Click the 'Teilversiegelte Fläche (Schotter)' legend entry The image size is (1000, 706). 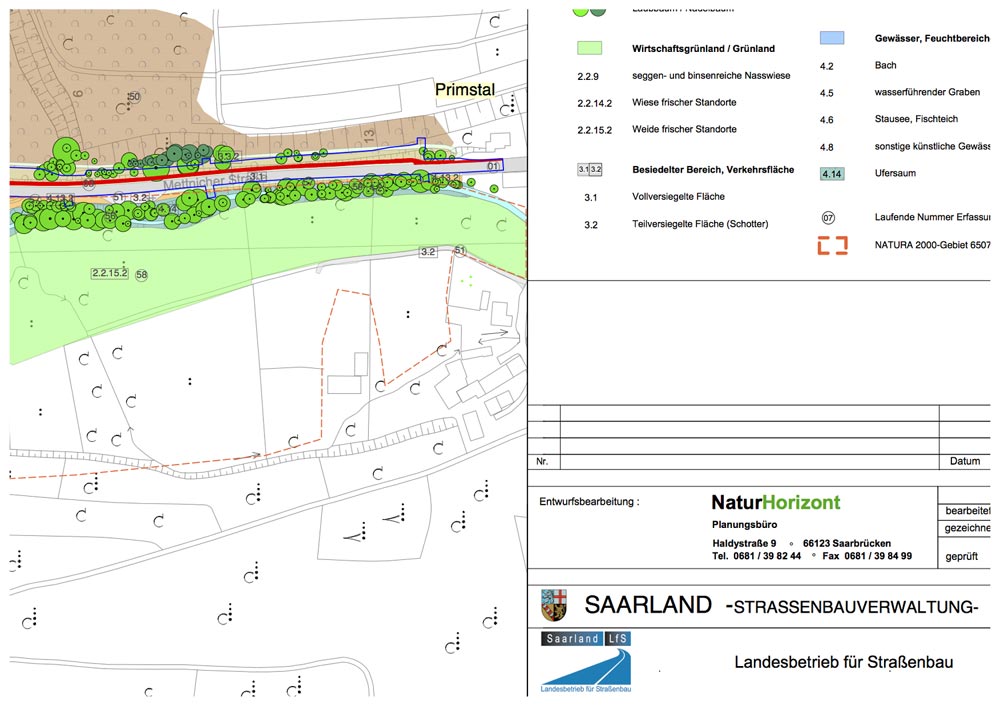point(700,224)
